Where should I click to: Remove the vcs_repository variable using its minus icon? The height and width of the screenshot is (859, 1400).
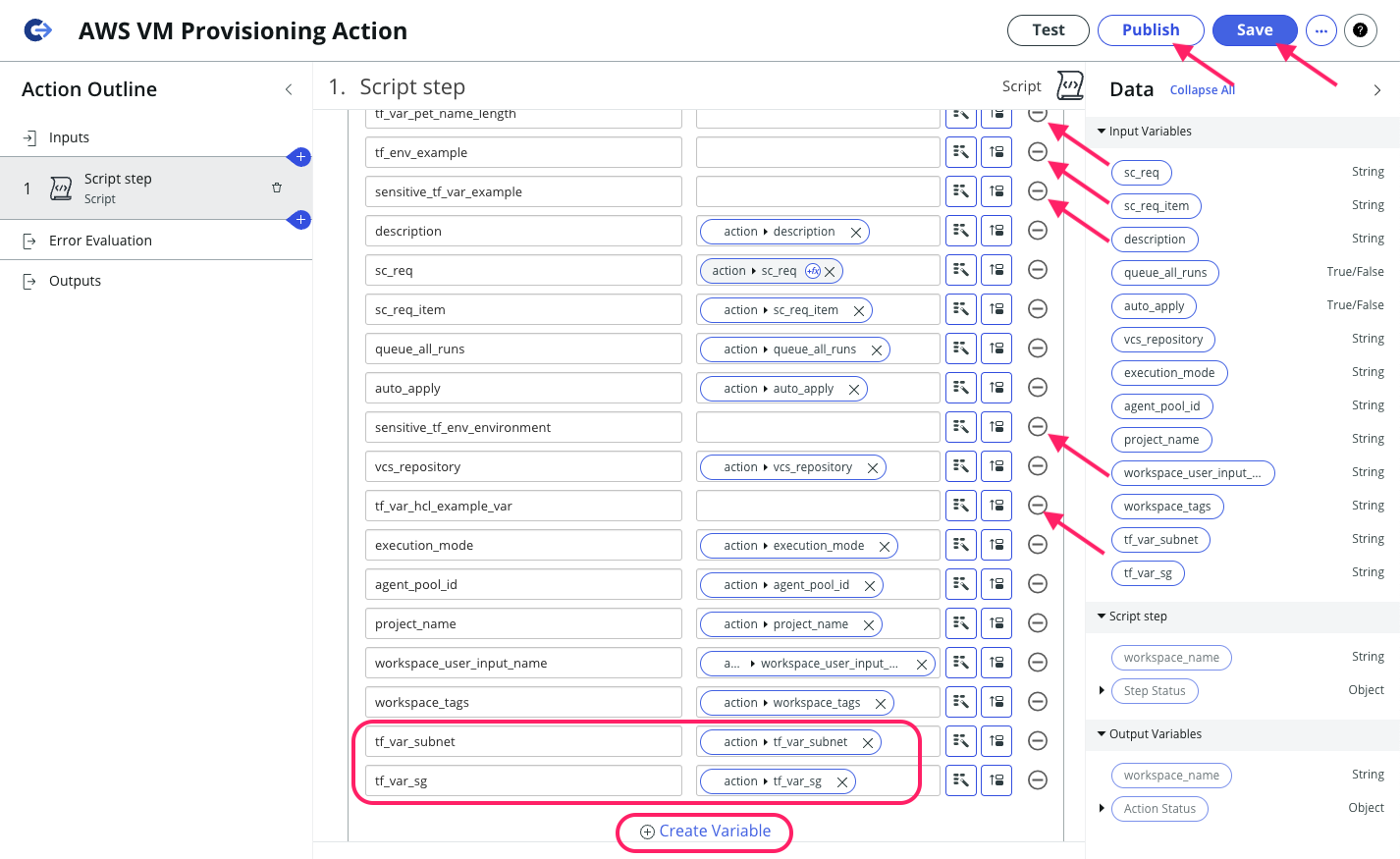pos(1038,465)
